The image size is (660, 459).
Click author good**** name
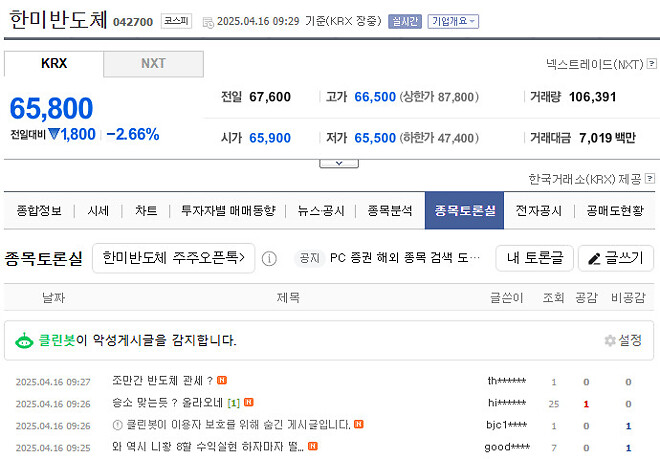pos(507,446)
